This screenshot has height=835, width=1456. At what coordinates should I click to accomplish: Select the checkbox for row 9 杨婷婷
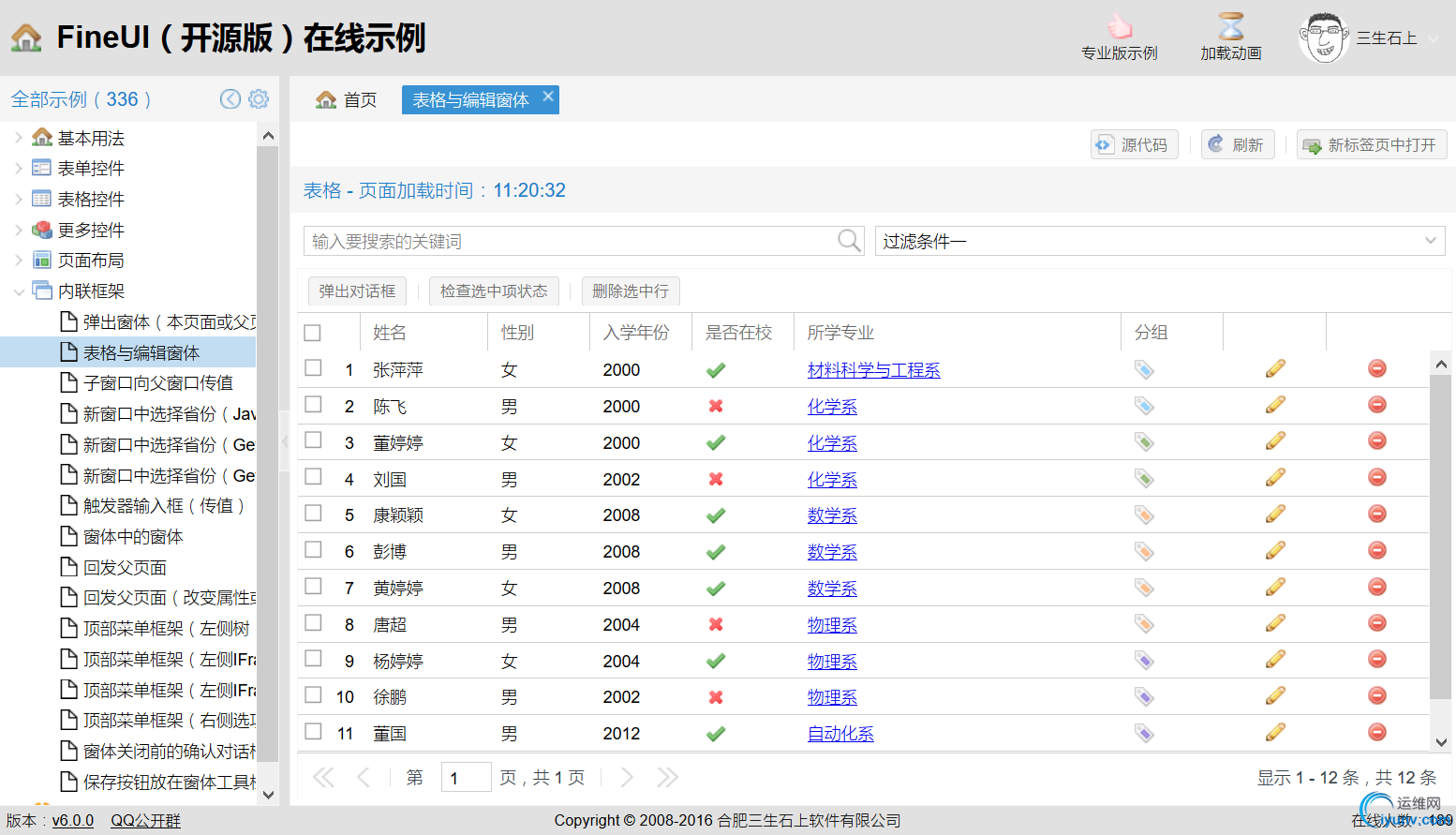pyautogui.click(x=313, y=659)
